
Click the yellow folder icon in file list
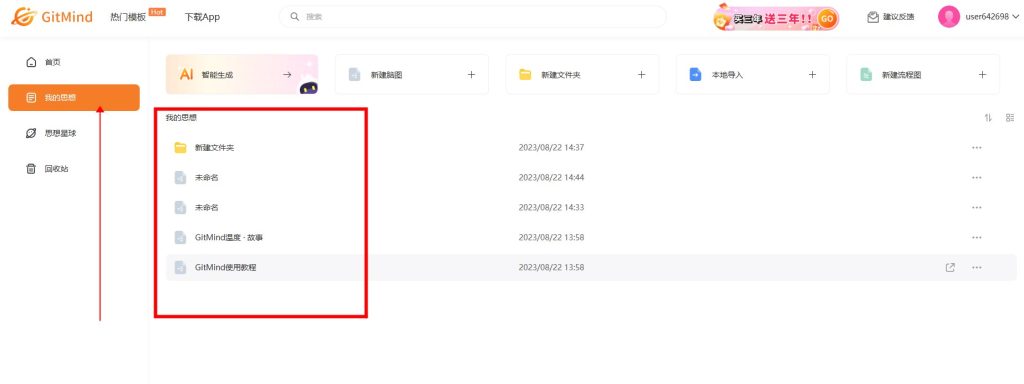tap(181, 148)
